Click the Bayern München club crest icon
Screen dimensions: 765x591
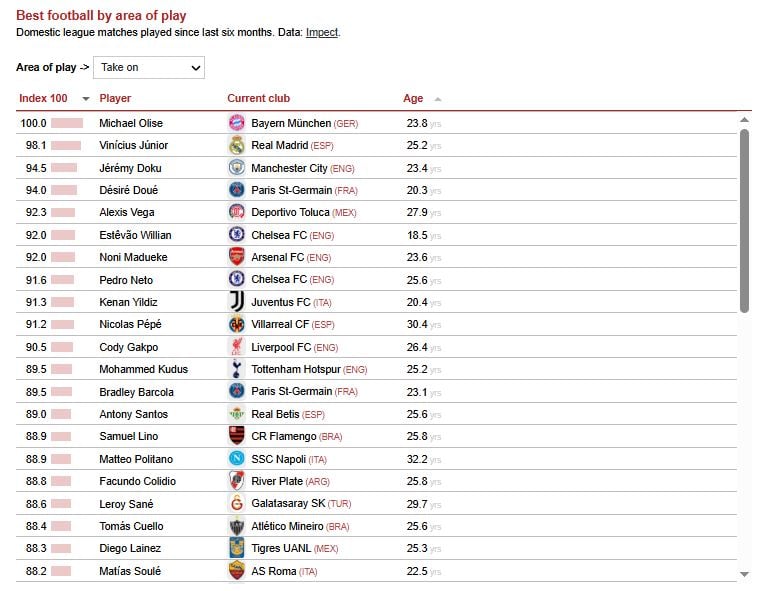[x=237, y=123]
